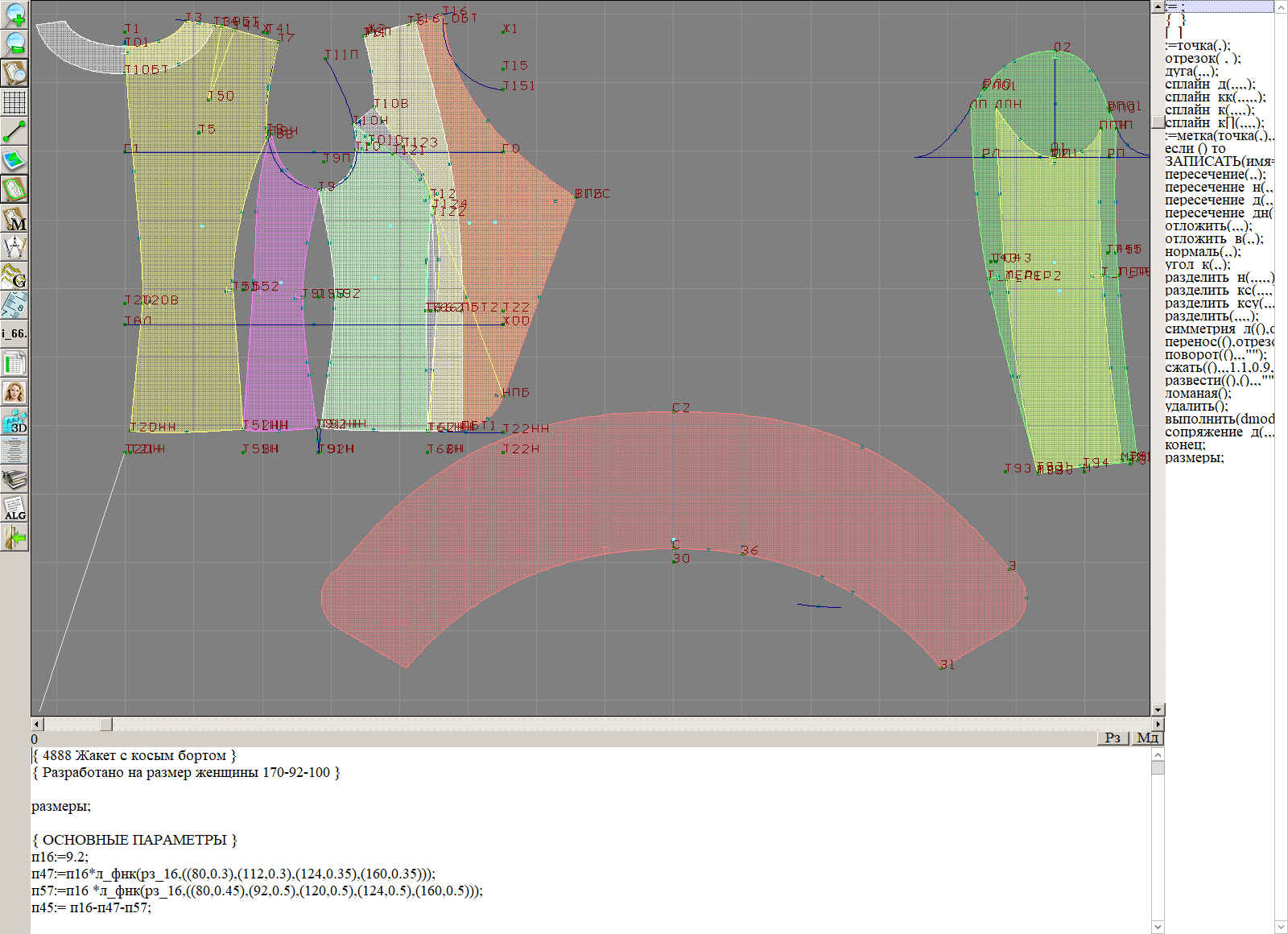This screenshot has height=934, width=1288.
Task: Click the compass and ruler drawing icon
Action: point(14,247)
